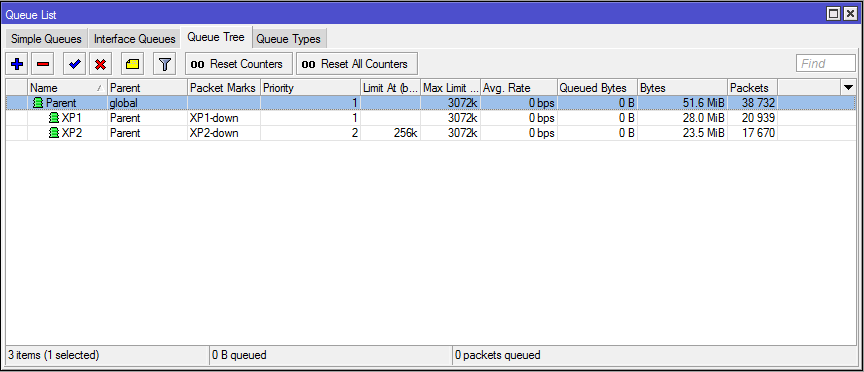Image resolution: width=864 pixels, height=372 pixels.
Task: Open the Queue Types tab
Action: (288, 39)
